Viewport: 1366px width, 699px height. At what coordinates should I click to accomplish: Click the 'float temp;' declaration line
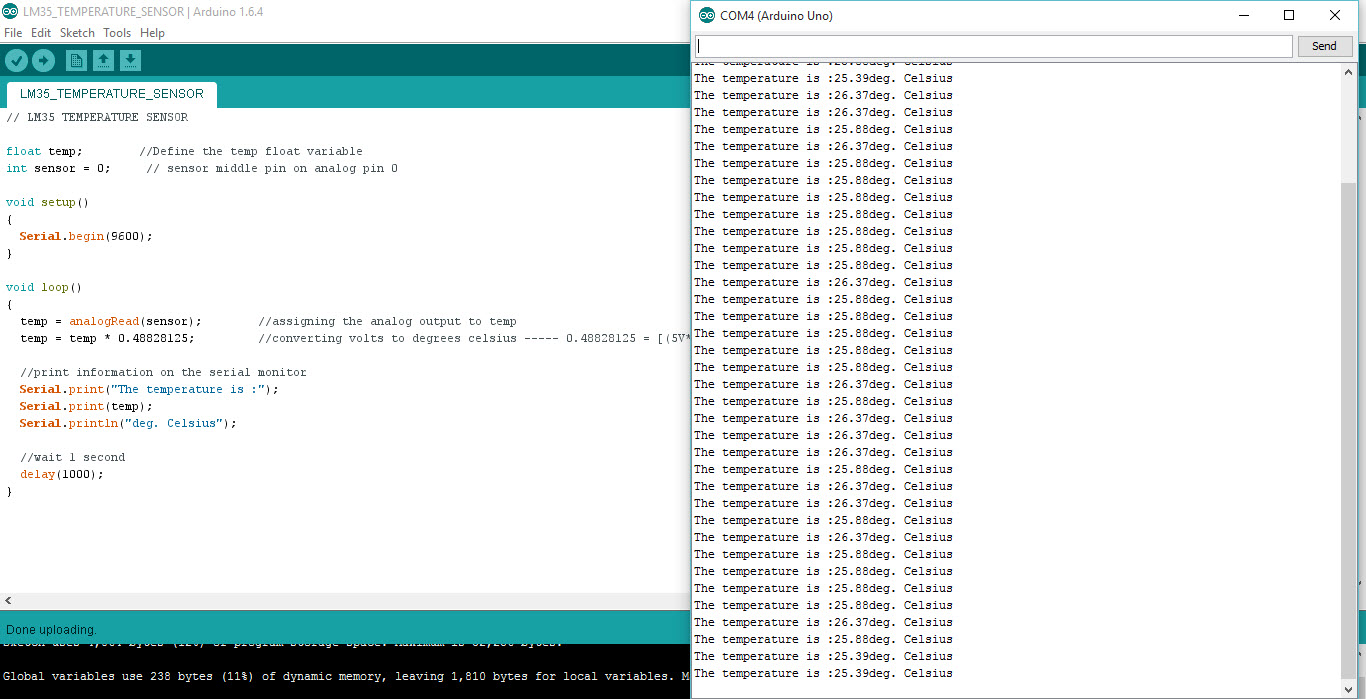[44, 151]
